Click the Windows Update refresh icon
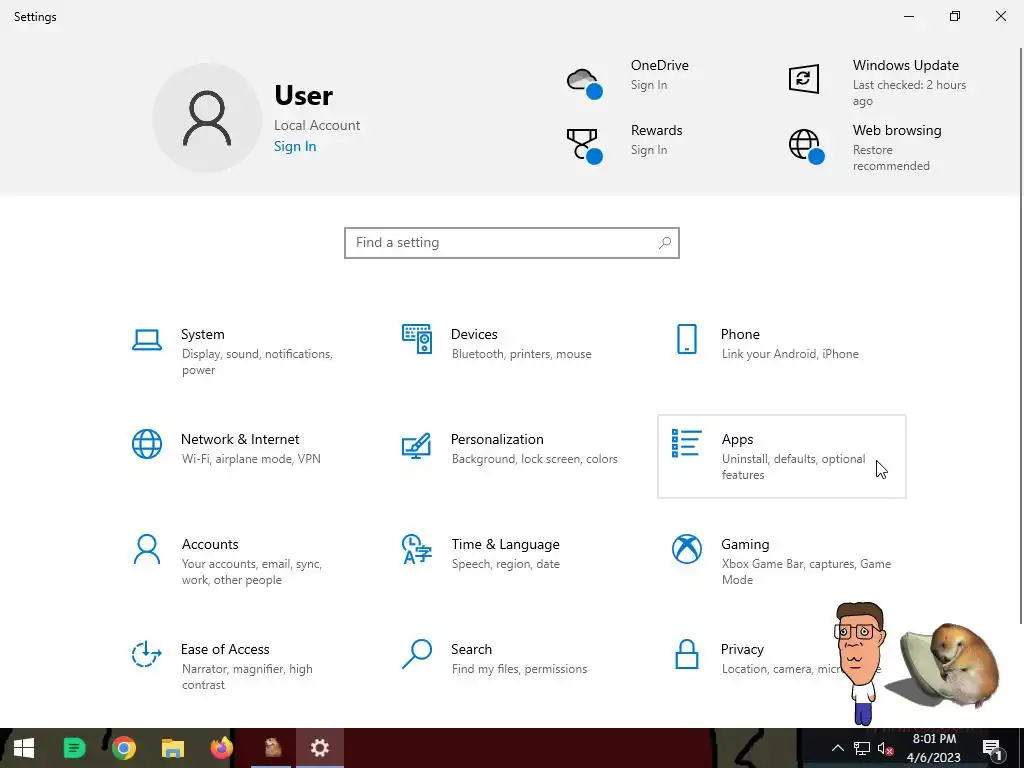1024x768 pixels. 804,79
